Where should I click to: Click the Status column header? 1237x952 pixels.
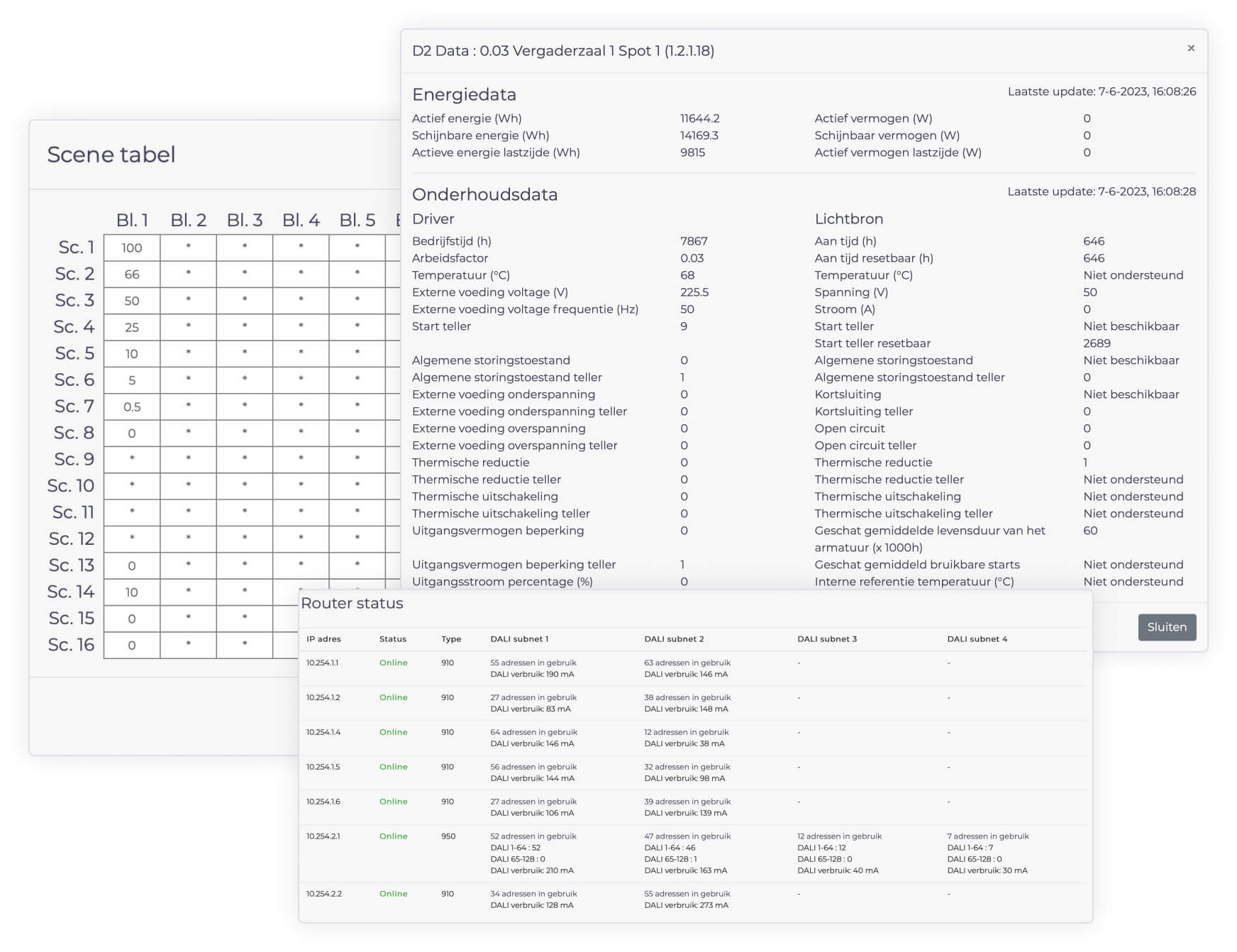(393, 639)
